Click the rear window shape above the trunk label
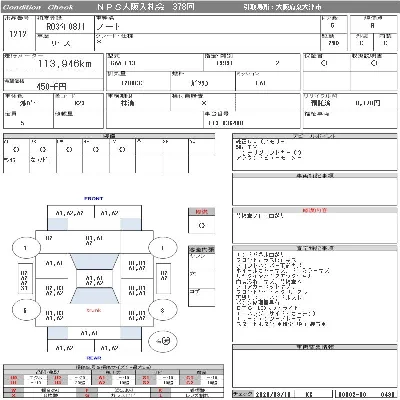This screenshot has height=400, width=400. (95, 296)
